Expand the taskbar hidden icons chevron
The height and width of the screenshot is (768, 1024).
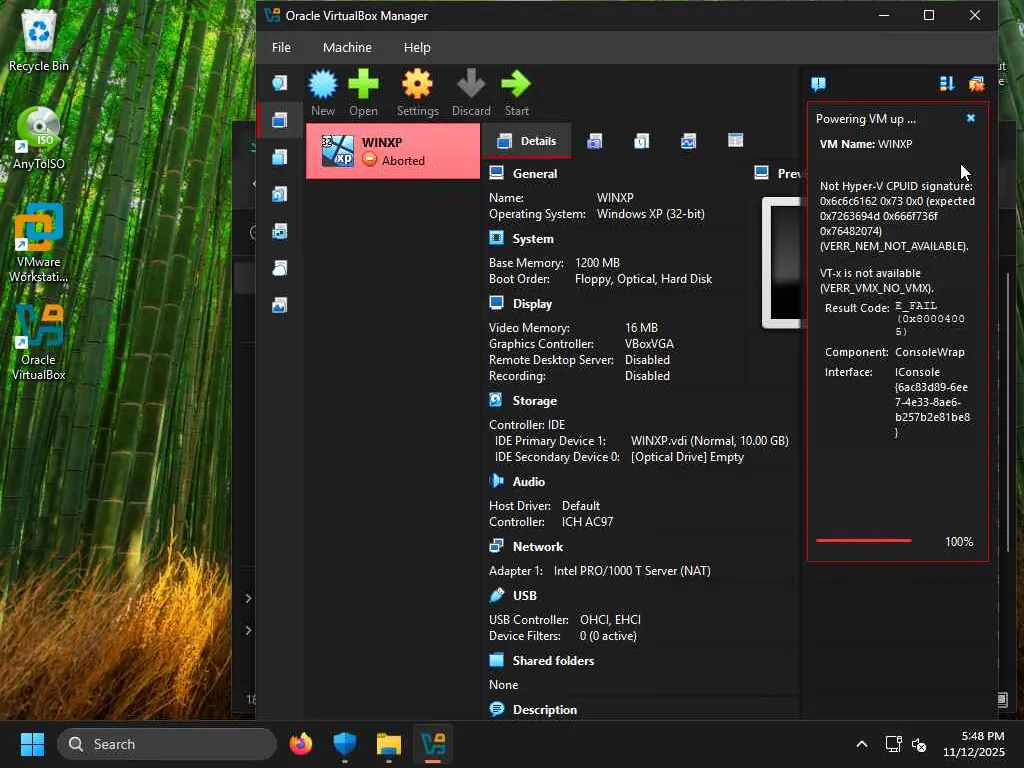point(861,744)
